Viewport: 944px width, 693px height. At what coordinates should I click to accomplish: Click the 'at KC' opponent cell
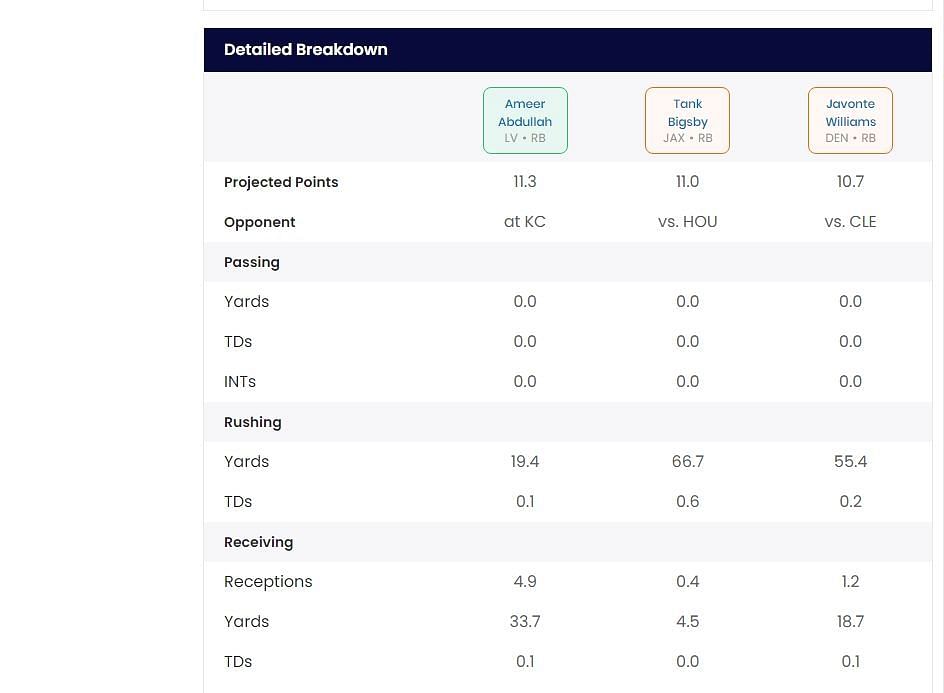point(525,222)
